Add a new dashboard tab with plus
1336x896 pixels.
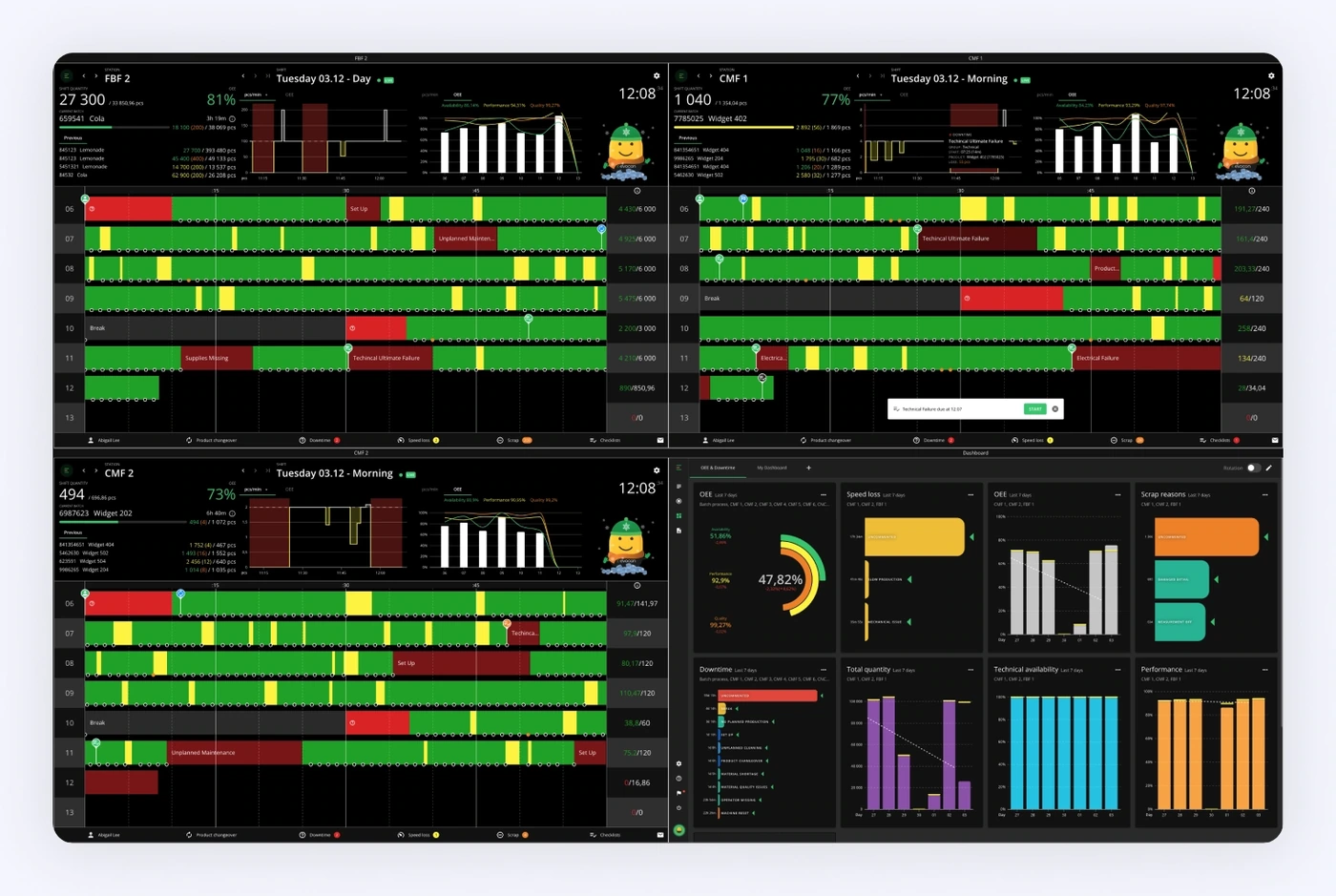click(808, 468)
